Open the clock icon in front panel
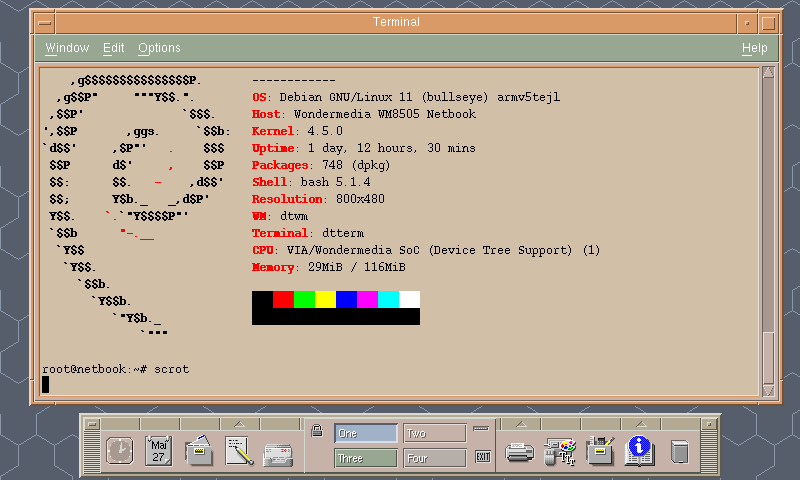The height and width of the screenshot is (480, 800). pos(120,451)
